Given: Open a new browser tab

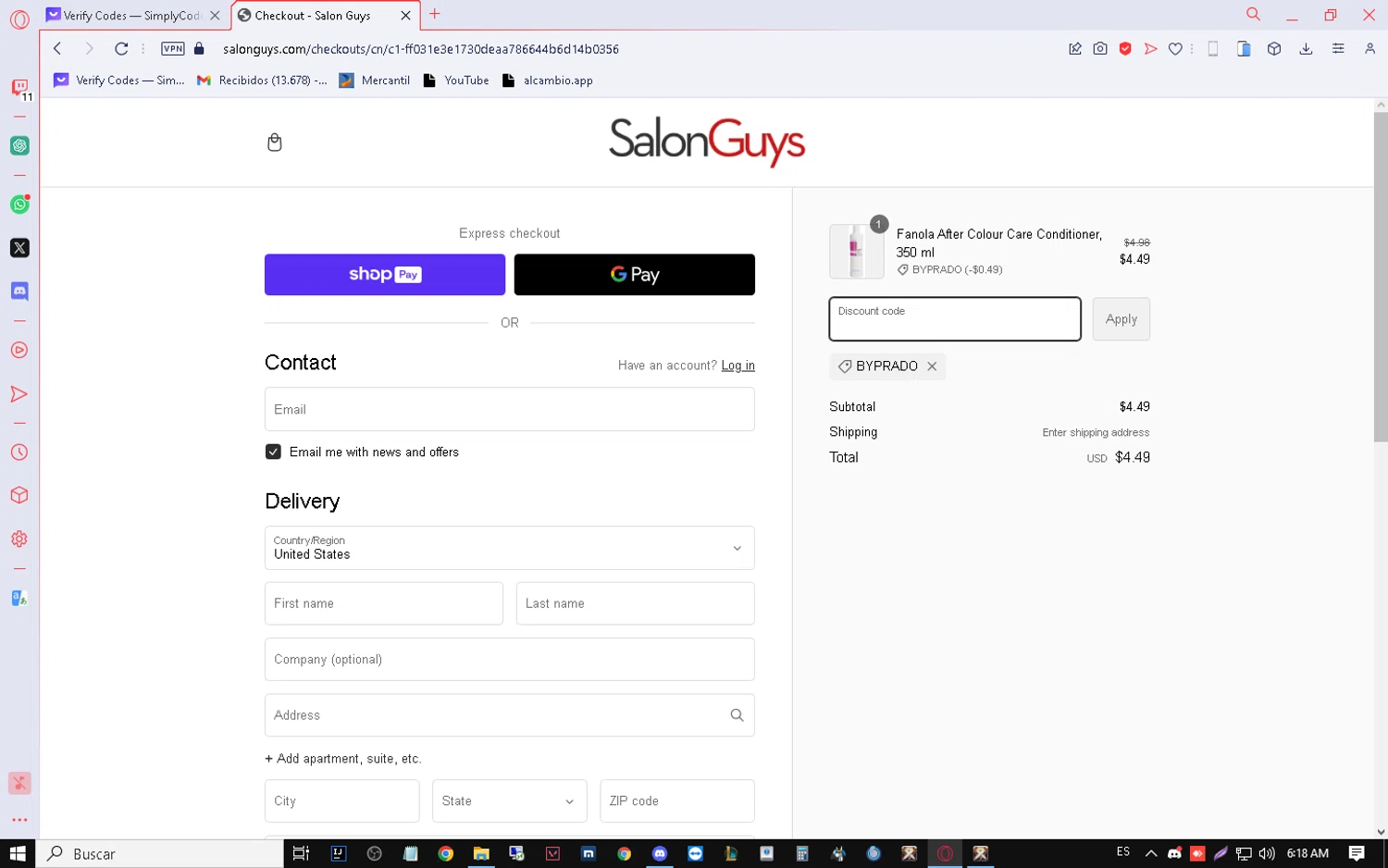Looking at the screenshot, I should tap(435, 14).
